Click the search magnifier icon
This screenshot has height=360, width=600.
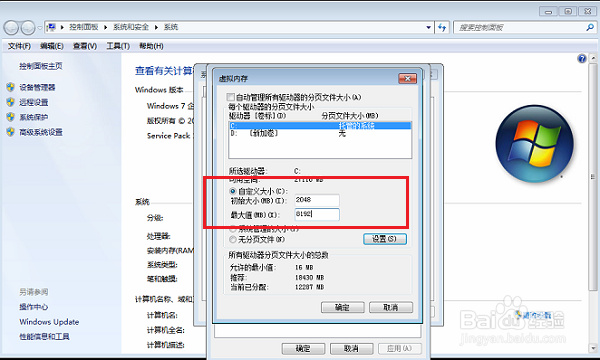590,27
